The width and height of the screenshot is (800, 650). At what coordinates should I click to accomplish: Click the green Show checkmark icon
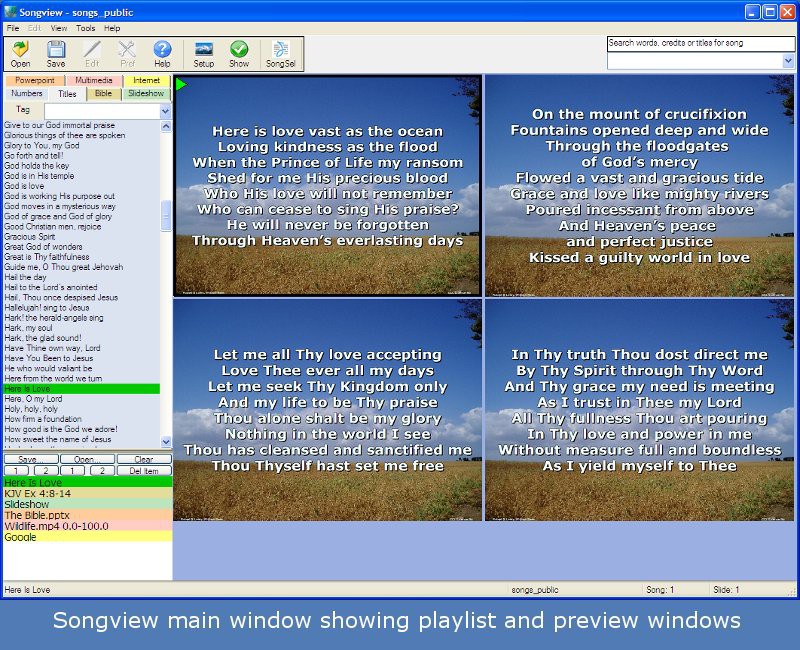pyautogui.click(x=239, y=54)
